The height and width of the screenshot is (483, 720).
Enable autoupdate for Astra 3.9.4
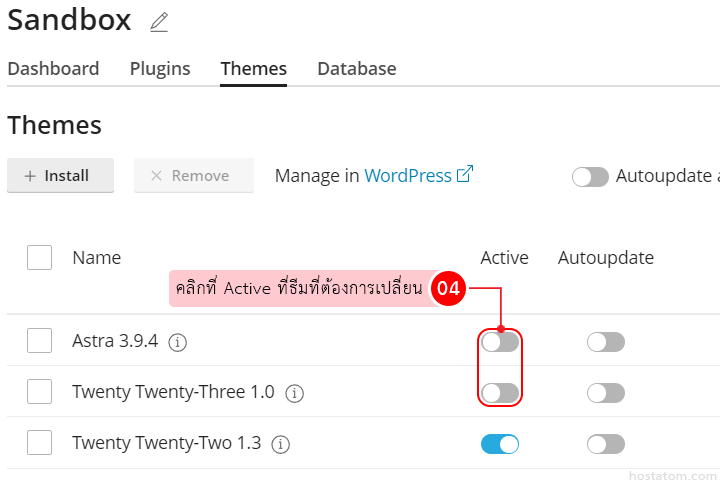click(605, 342)
